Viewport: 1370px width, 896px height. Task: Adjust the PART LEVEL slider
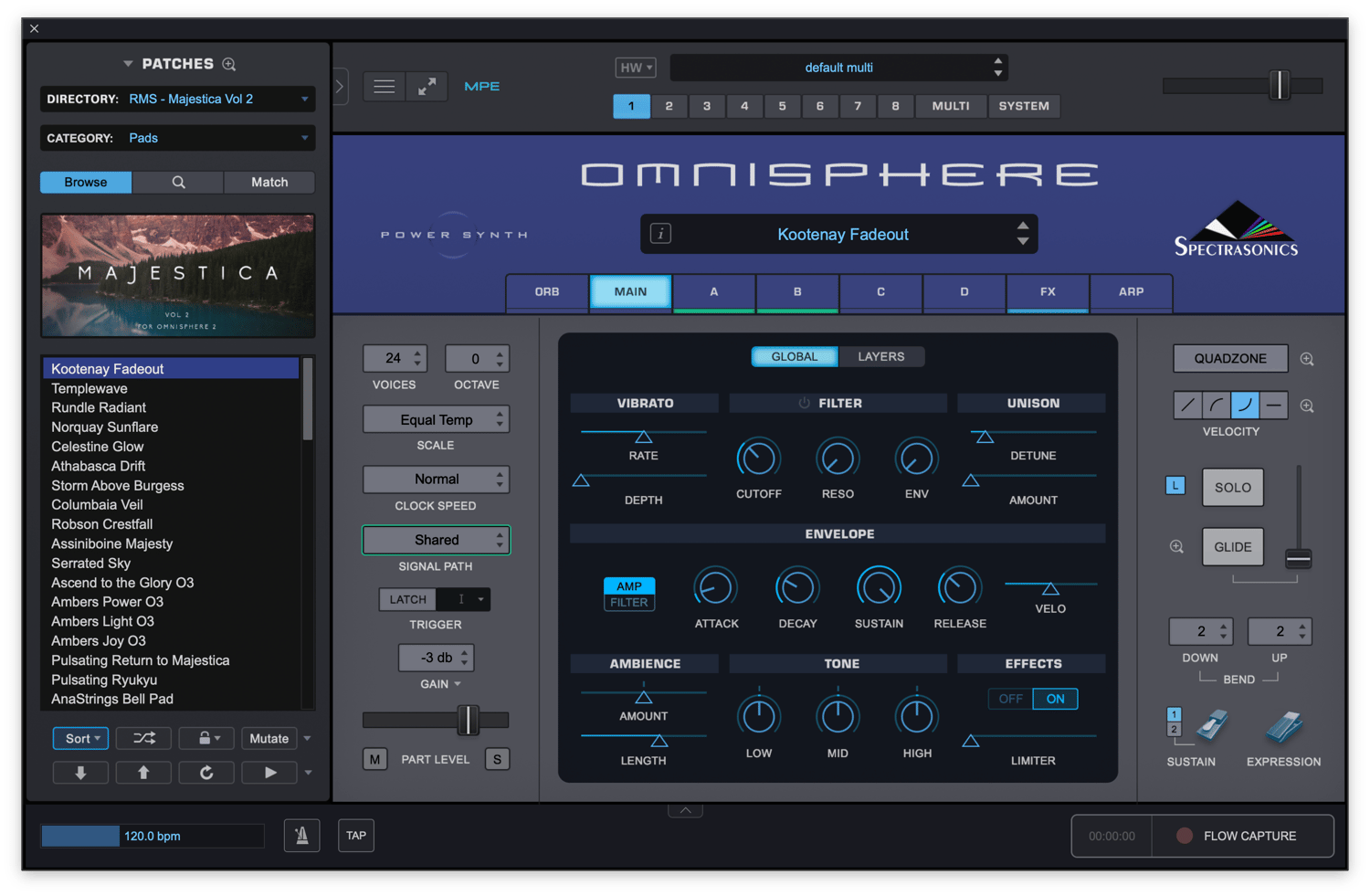468,720
